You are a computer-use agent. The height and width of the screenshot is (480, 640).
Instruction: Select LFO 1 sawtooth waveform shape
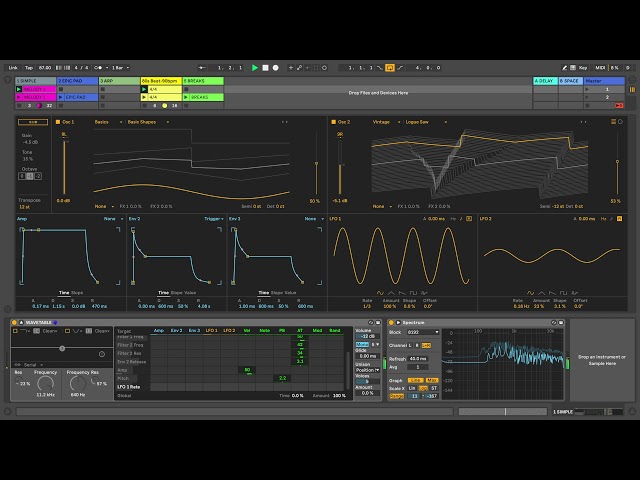point(402,293)
